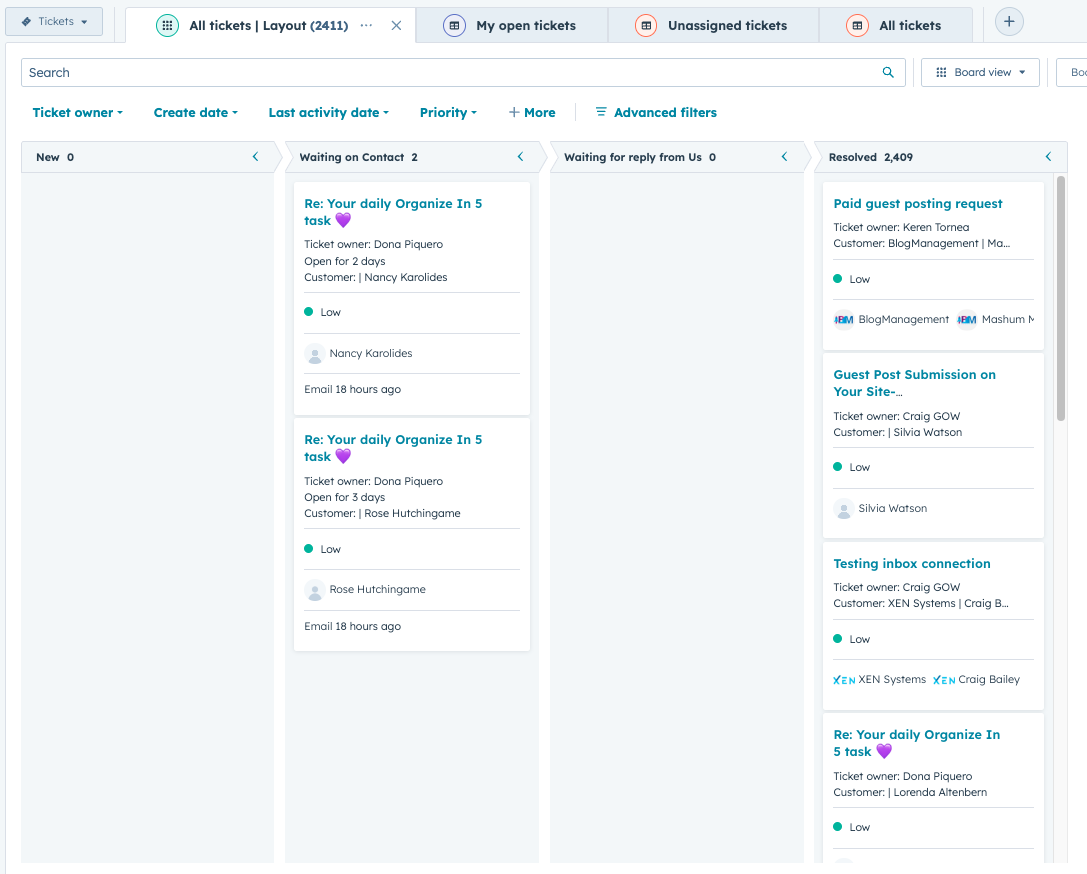Click the My open tickets table icon

(454, 26)
